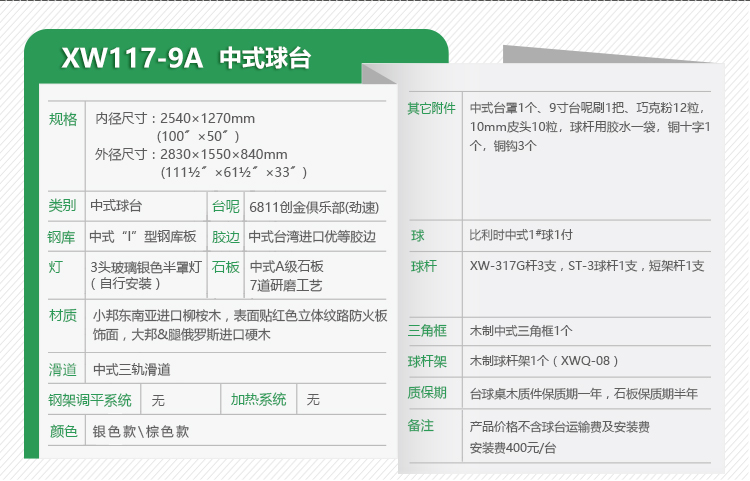Click the 颜色 label
The width and height of the screenshot is (750, 481).
tap(64, 431)
